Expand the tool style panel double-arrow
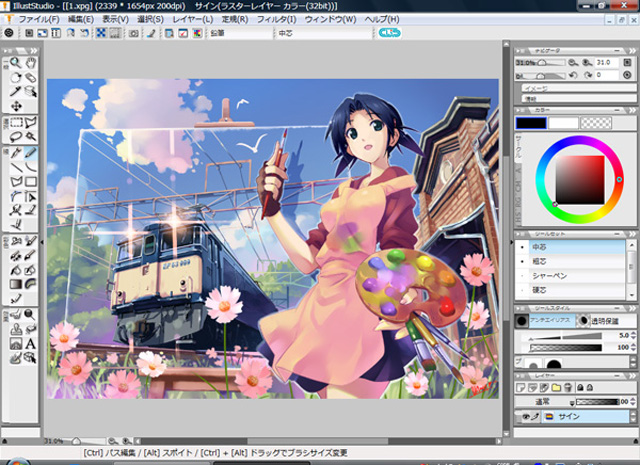This screenshot has height=465, width=640. tap(632, 308)
